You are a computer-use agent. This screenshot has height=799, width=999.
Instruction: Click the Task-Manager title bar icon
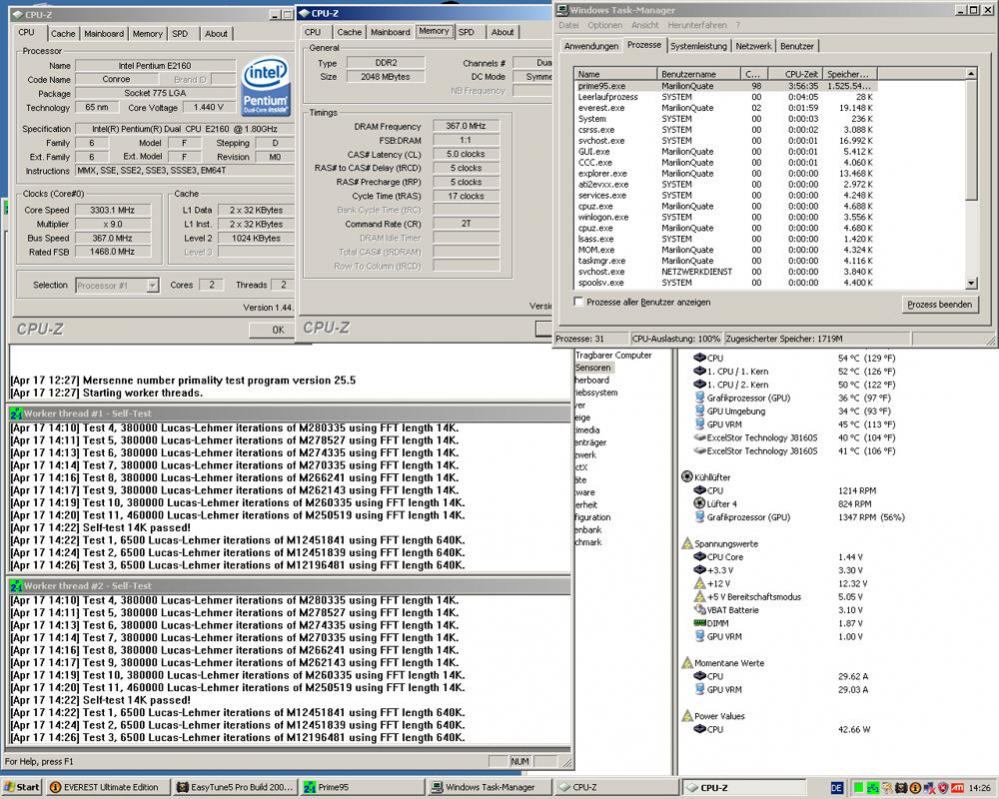(562, 10)
